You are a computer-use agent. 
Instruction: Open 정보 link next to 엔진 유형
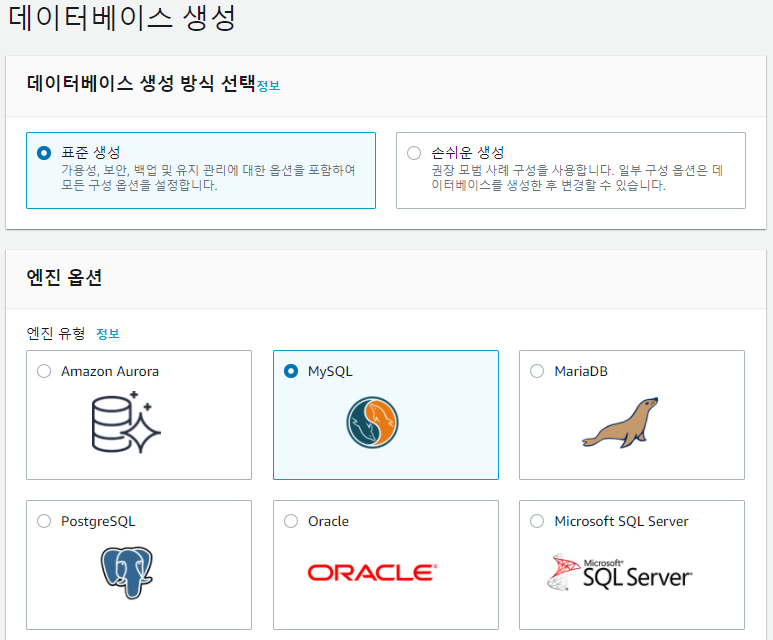[107, 334]
